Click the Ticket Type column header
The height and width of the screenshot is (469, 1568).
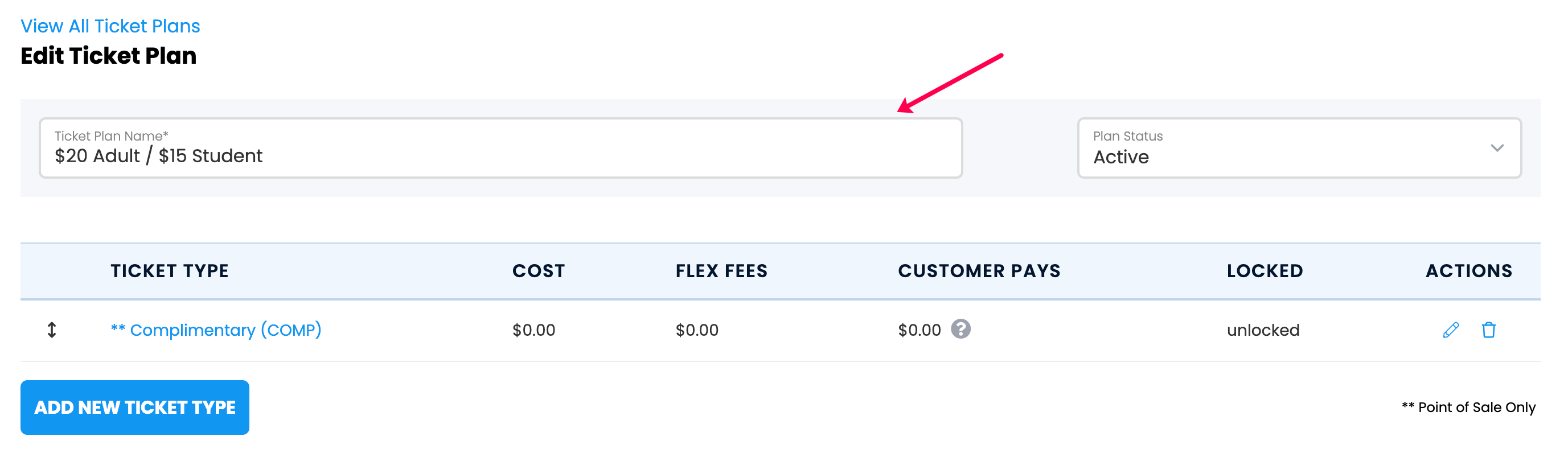click(170, 271)
